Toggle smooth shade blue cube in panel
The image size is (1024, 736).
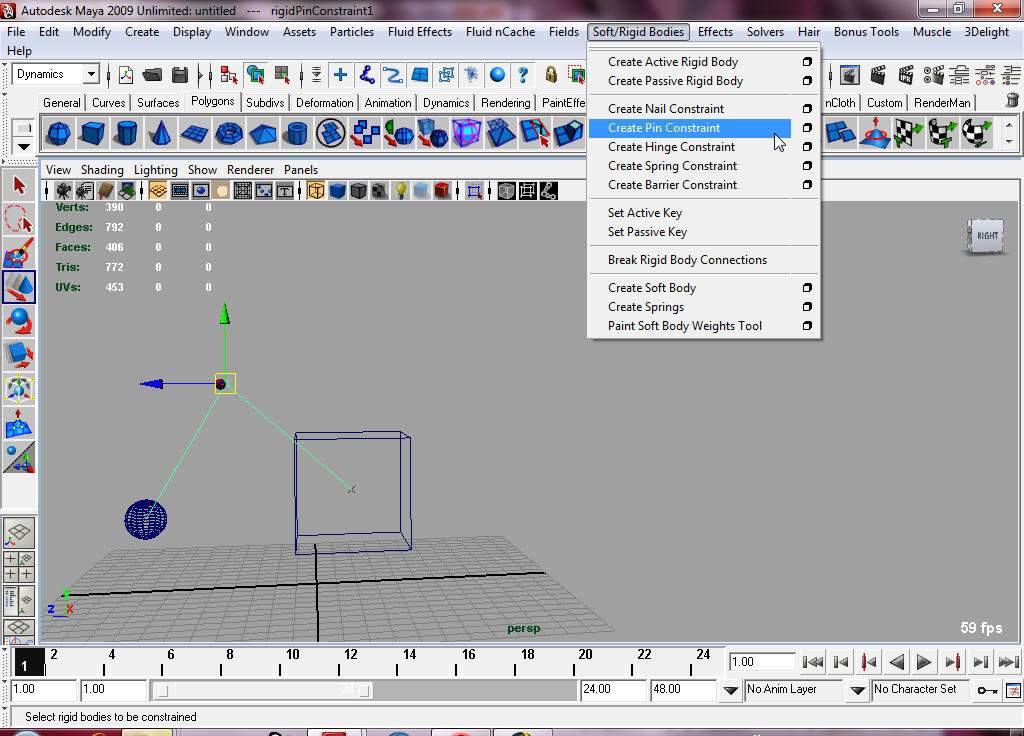pos(337,191)
